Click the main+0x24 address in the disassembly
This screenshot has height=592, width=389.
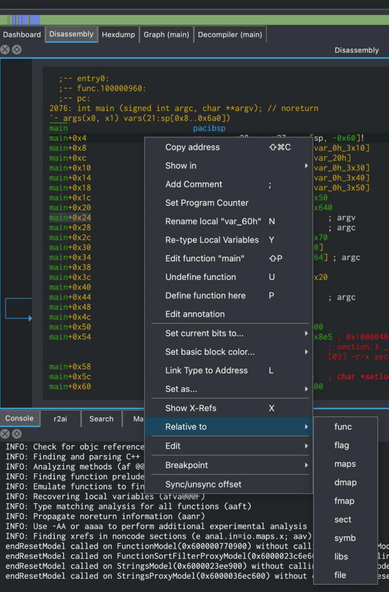(70, 217)
